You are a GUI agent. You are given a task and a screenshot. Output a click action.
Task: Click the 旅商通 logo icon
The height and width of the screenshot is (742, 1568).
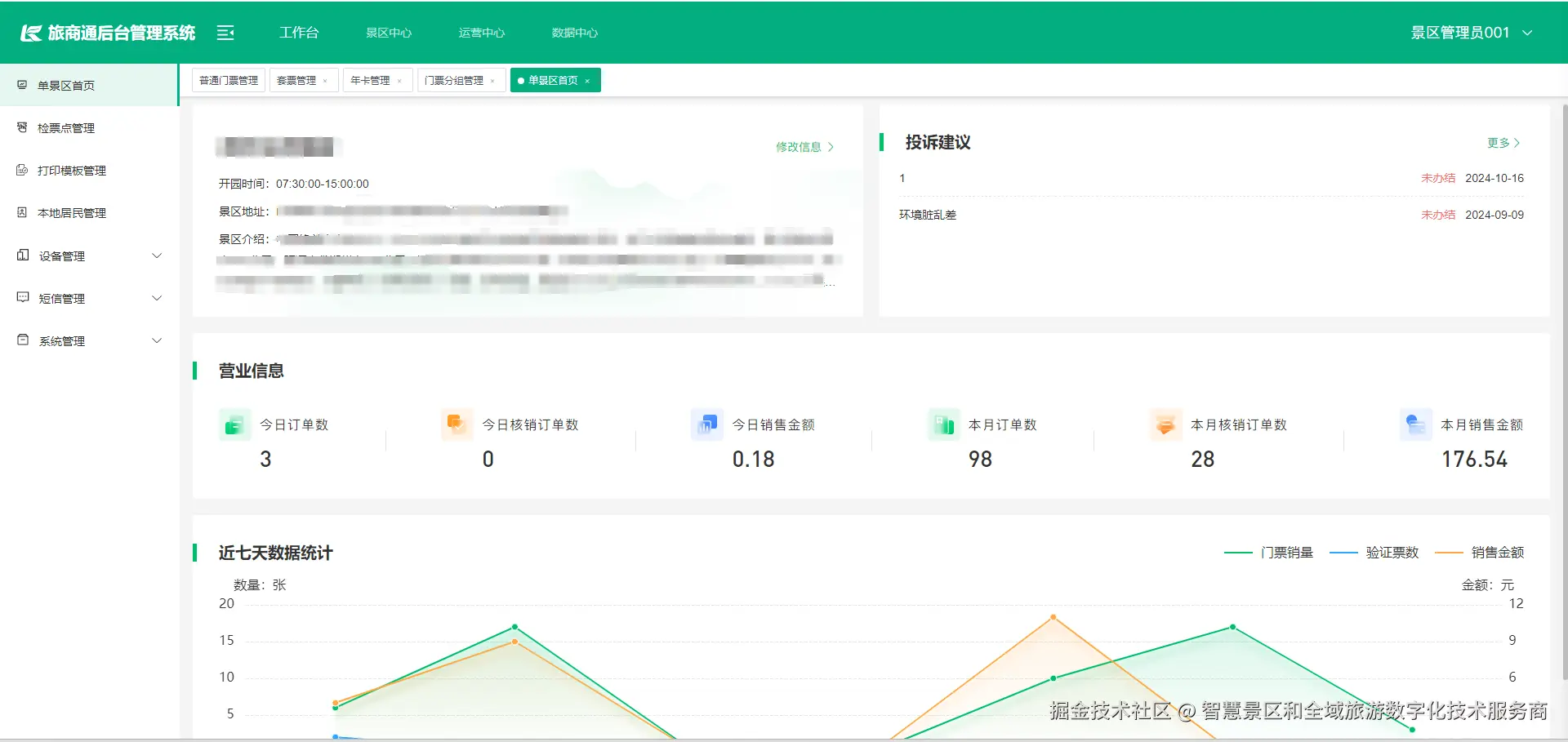pos(29,32)
